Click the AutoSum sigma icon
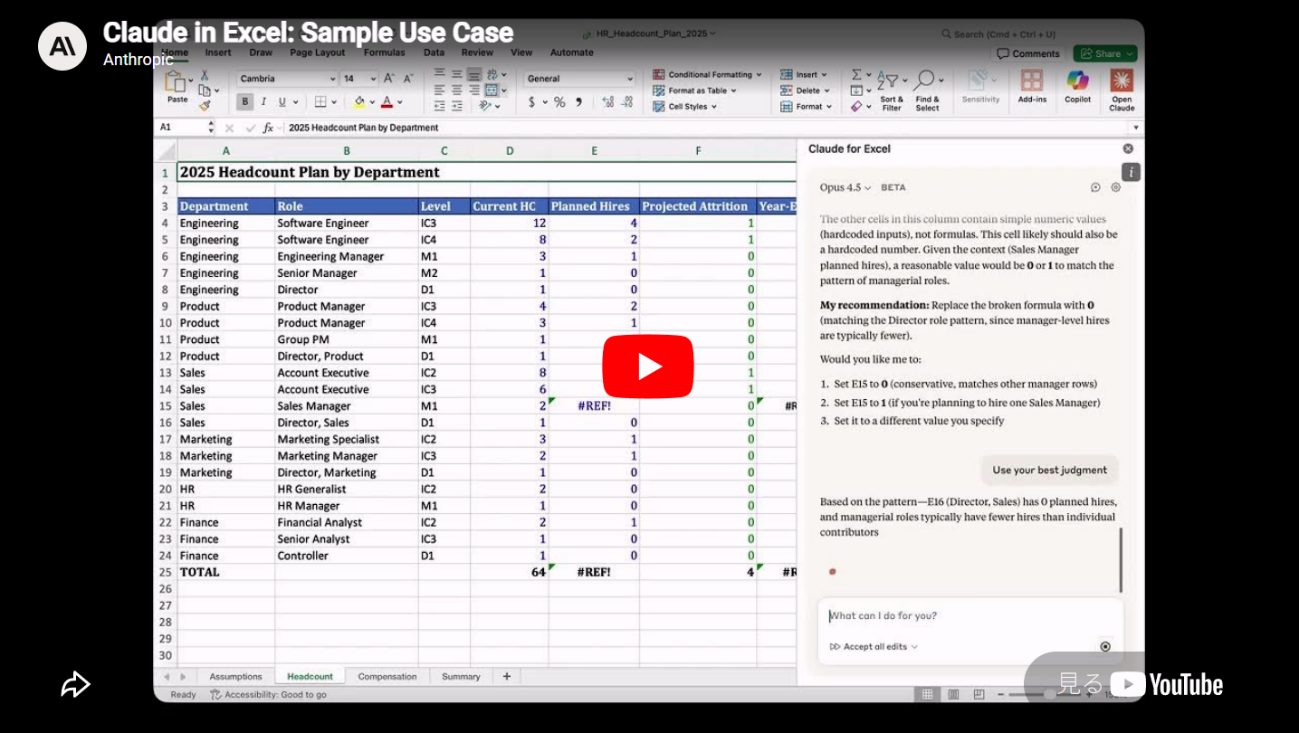 (x=857, y=75)
